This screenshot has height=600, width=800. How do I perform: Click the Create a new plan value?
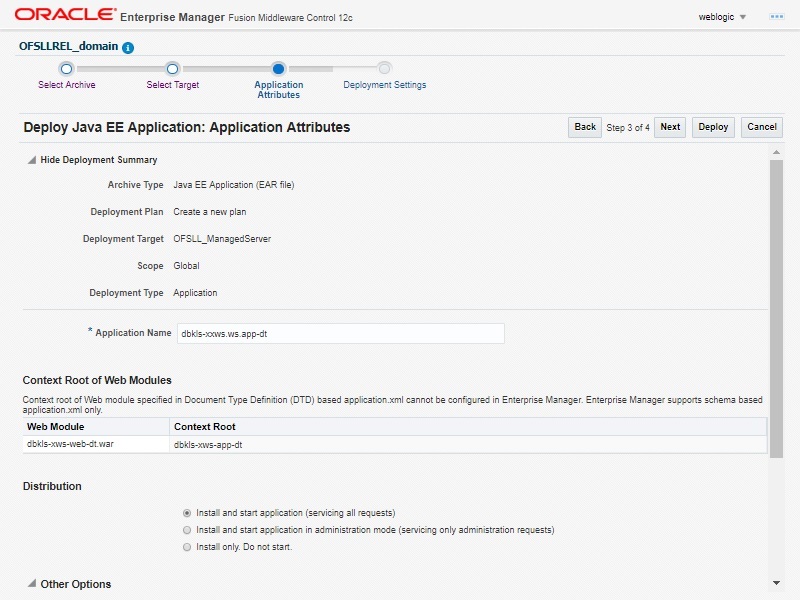pos(210,212)
